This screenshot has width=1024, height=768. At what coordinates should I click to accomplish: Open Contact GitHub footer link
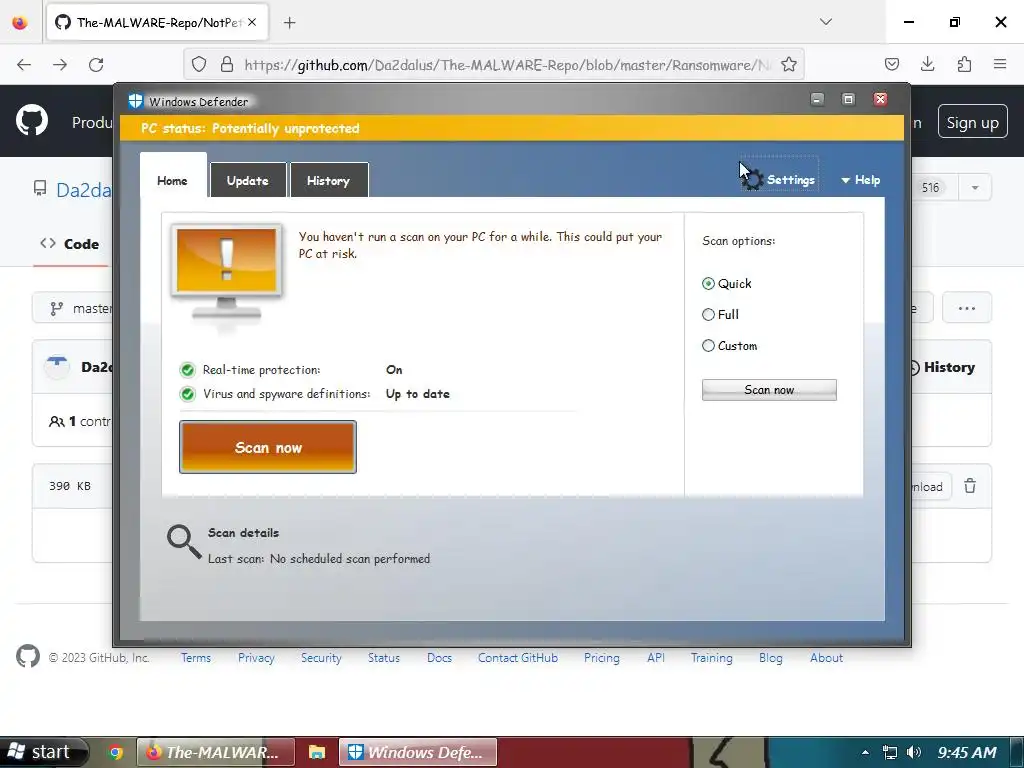pos(518,658)
